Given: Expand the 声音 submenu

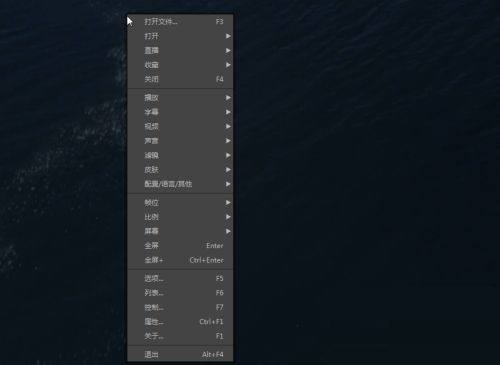Looking at the screenshot, I should click(x=180, y=141).
